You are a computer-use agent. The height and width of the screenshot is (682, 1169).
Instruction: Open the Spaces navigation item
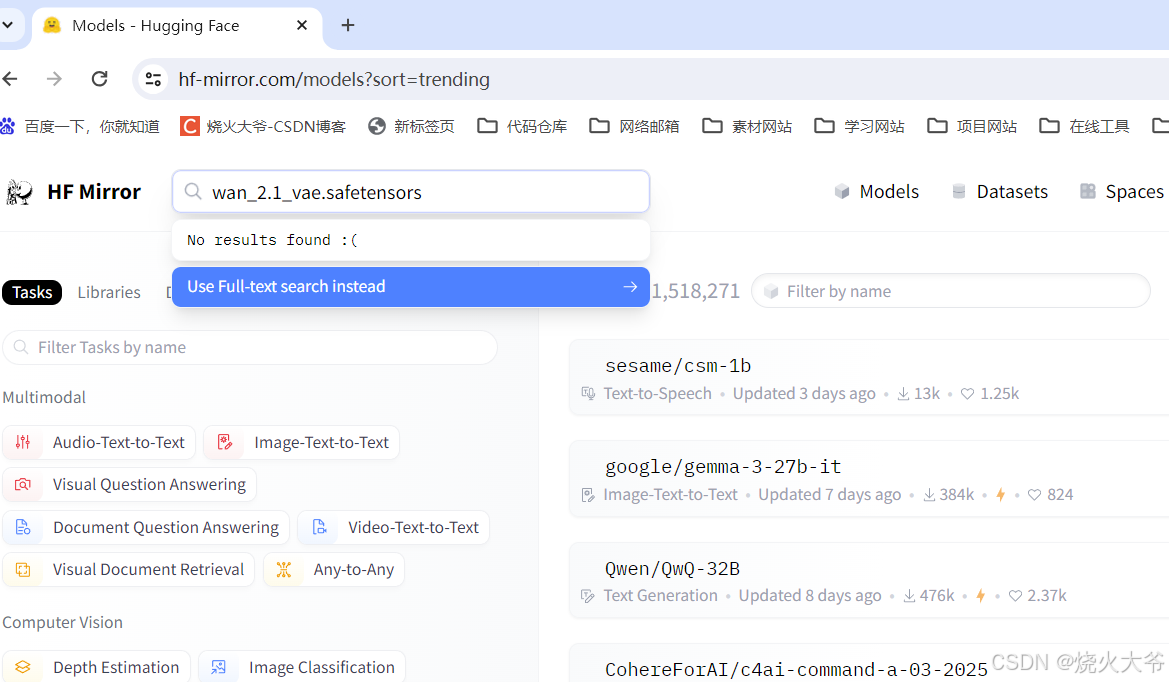tap(1122, 192)
